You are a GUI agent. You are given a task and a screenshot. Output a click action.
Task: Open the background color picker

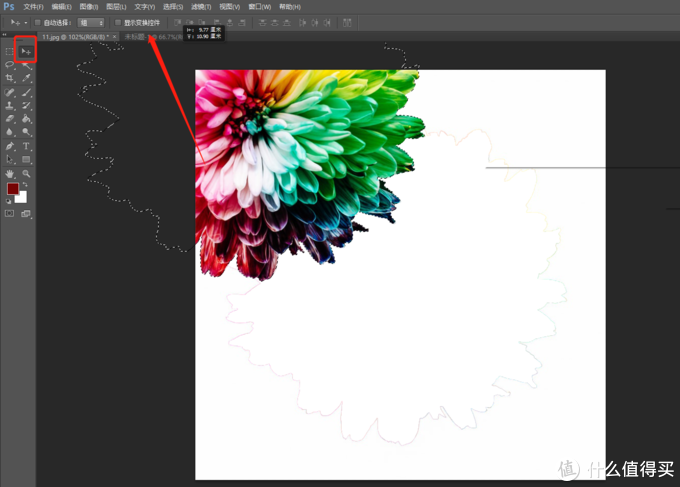pos(23,199)
